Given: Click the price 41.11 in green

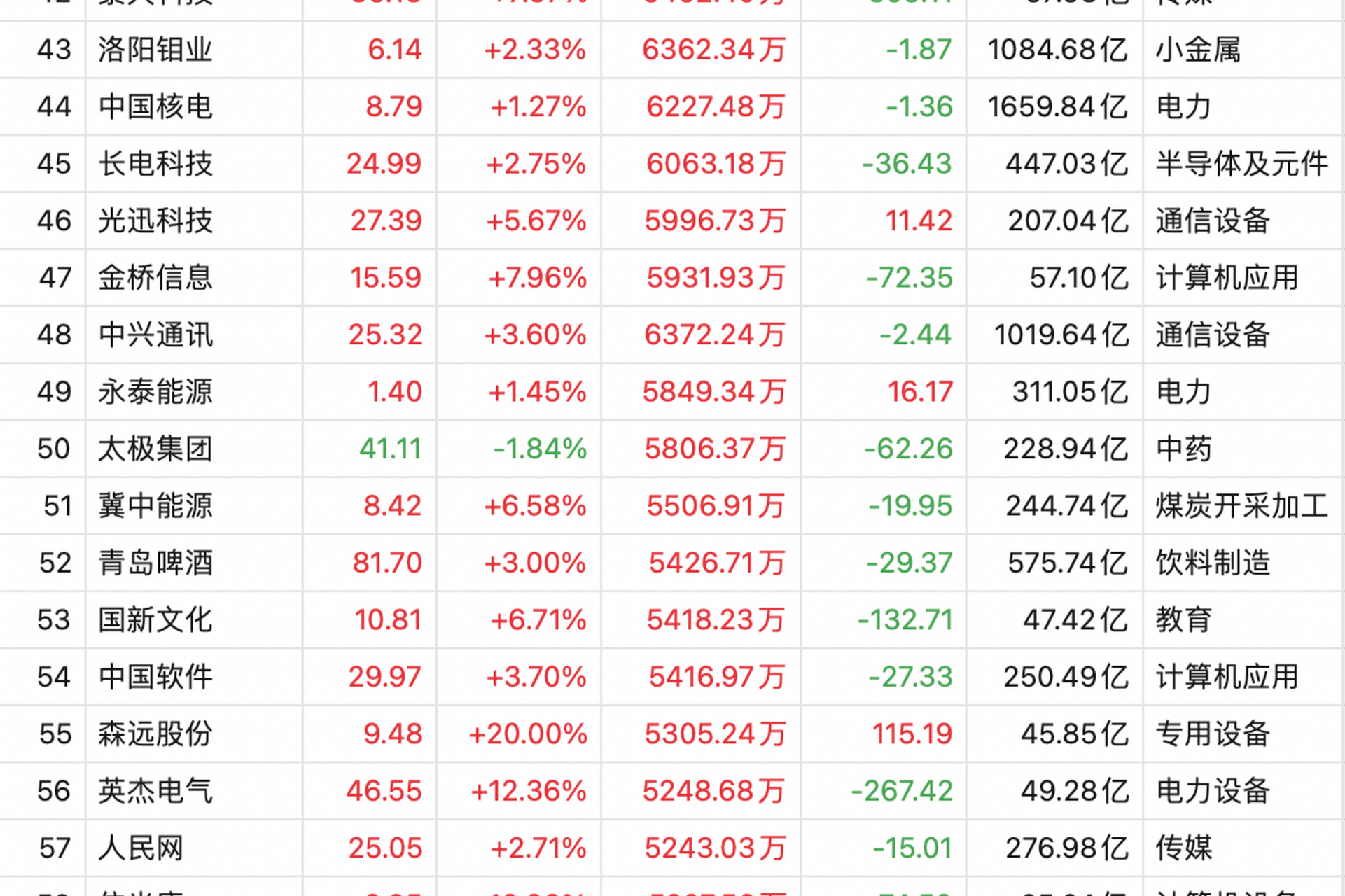Looking at the screenshot, I should [x=391, y=449].
